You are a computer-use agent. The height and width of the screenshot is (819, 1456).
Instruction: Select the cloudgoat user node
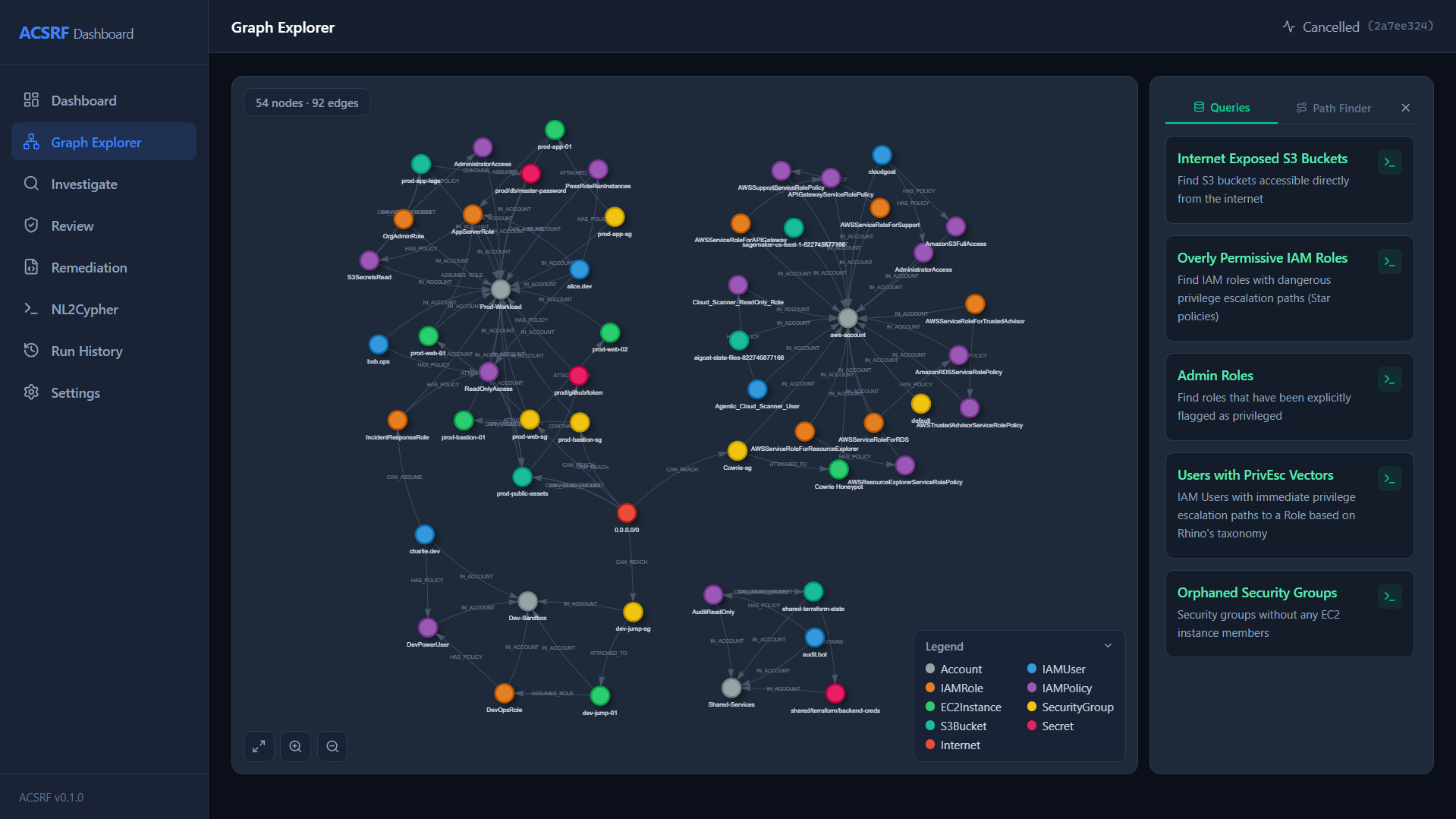pos(882,155)
